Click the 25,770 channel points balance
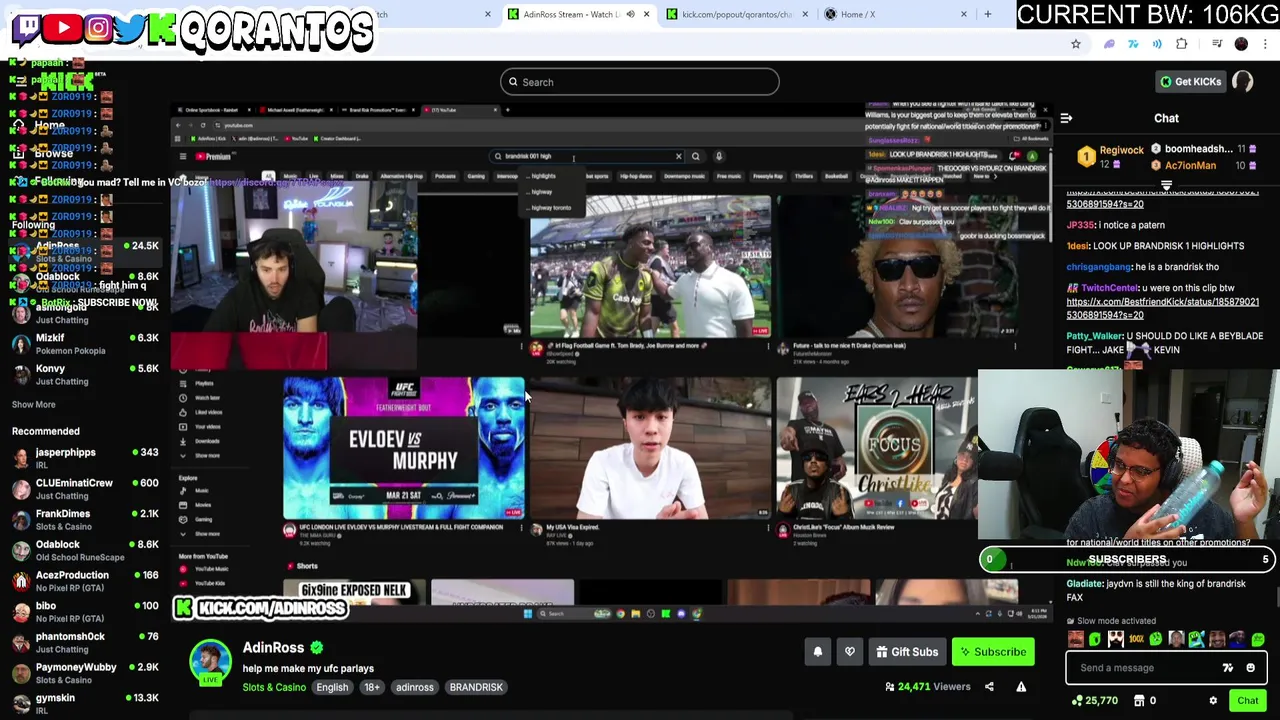The image size is (1280, 720). 1094,701
